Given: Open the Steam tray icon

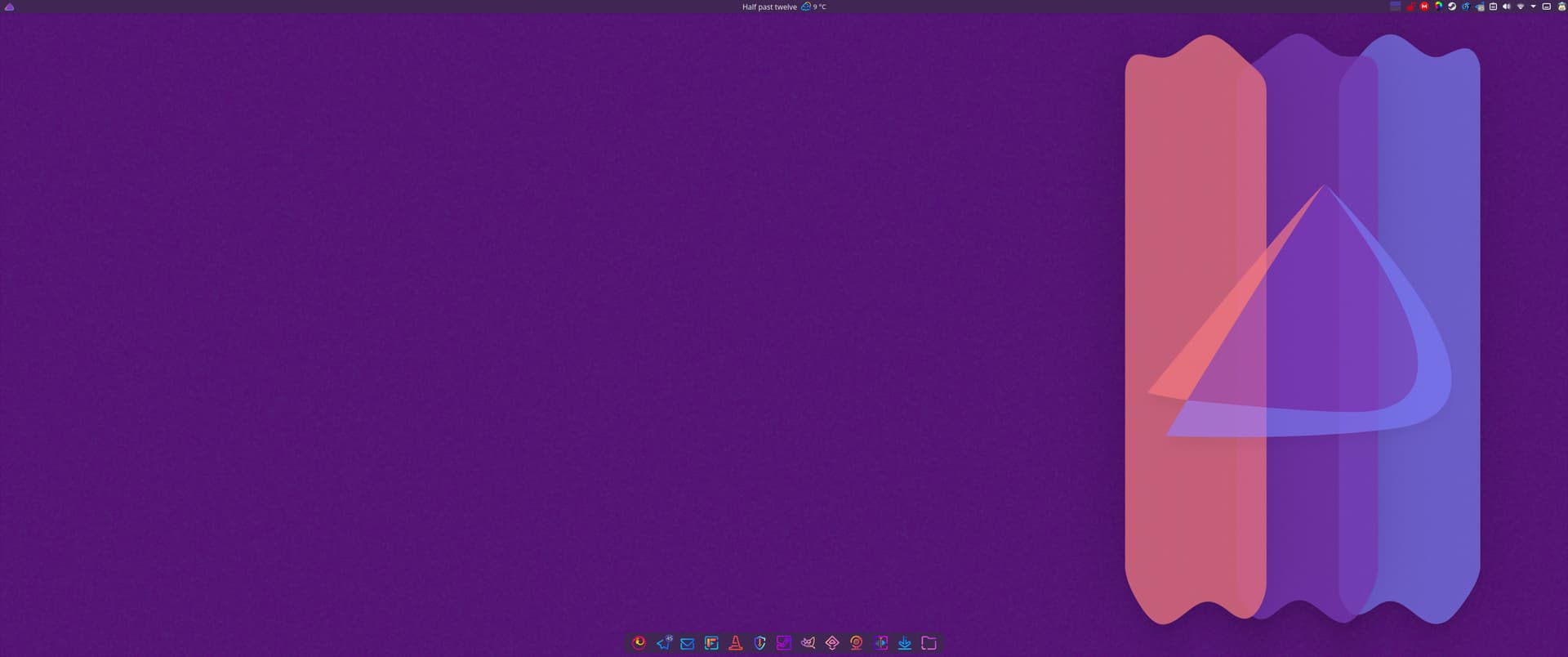Looking at the screenshot, I should (1452, 7).
